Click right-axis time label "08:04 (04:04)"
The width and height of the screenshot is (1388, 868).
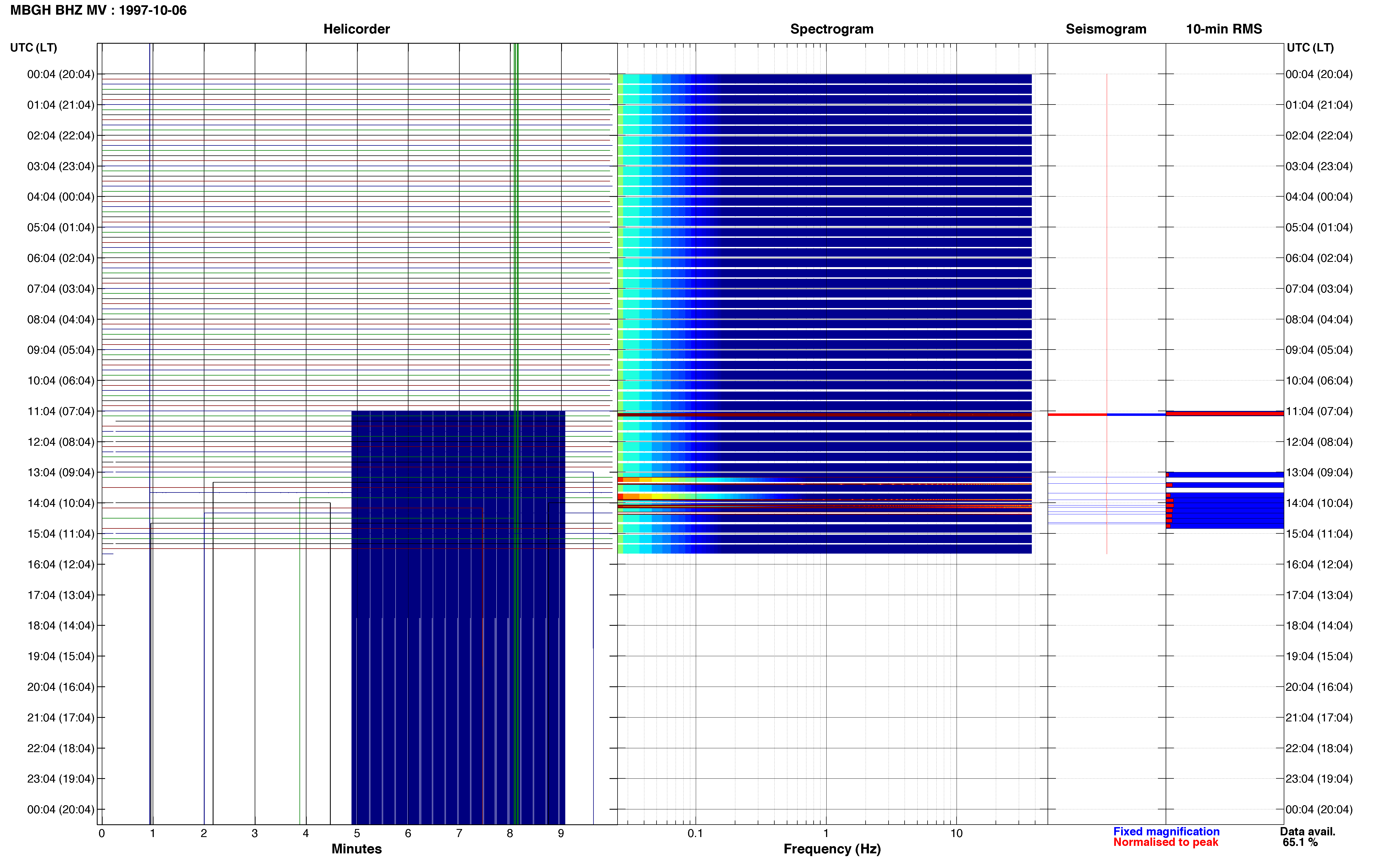[x=1319, y=319]
